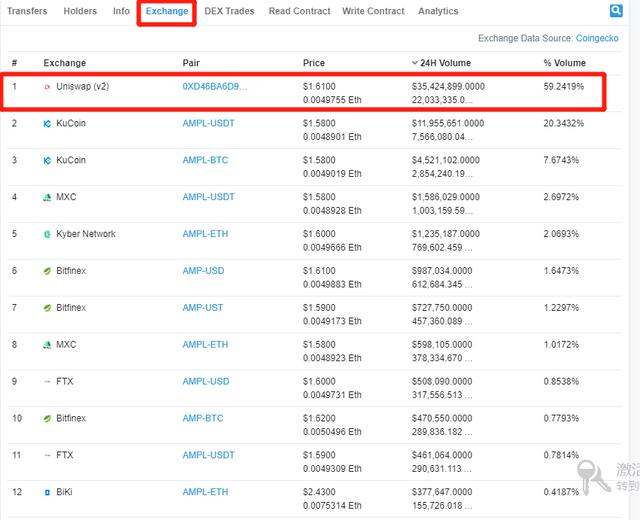Select the 0.0049755 Eth price

(332, 100)
